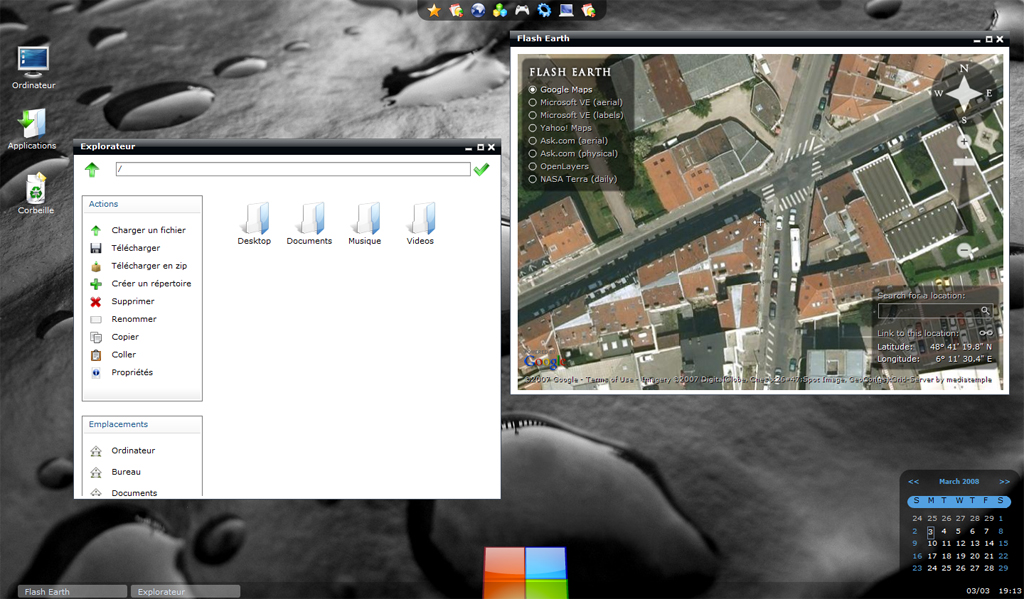The image size is (1024, 599).
Task: Choose Télécharger en zip
Action: pos(138,266)
